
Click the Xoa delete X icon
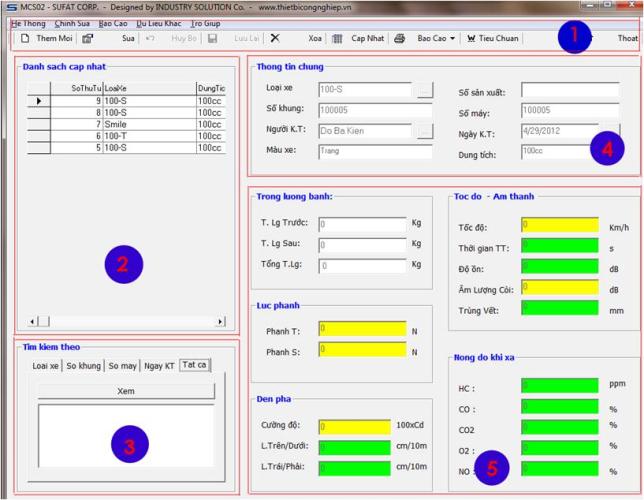(275, 39)
